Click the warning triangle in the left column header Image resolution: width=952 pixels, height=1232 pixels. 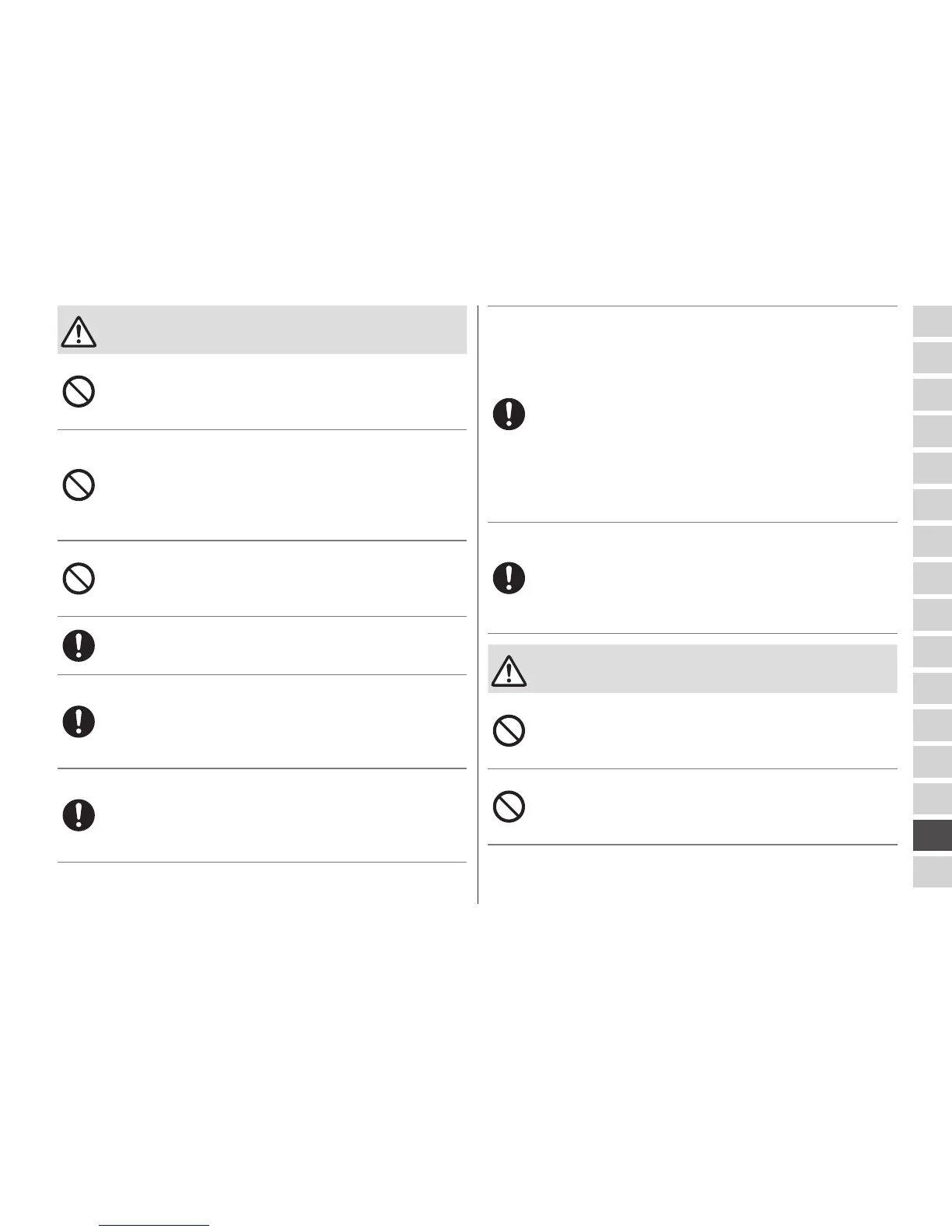(78, 331)
